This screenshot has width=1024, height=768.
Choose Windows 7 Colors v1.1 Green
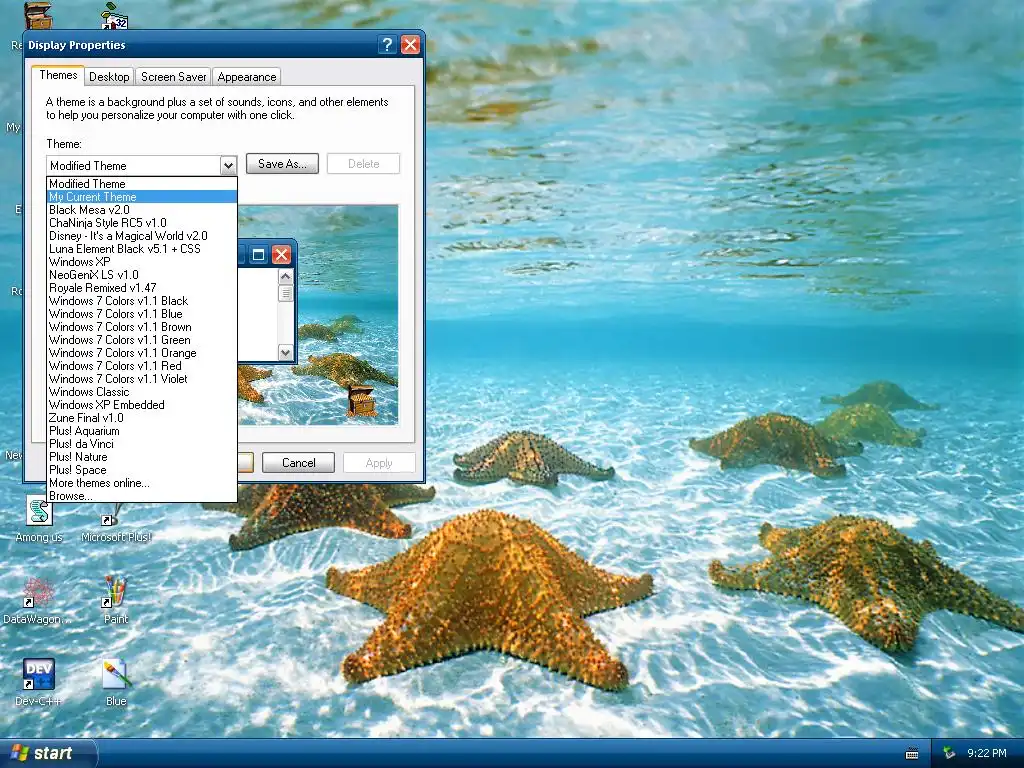(142, 340)
